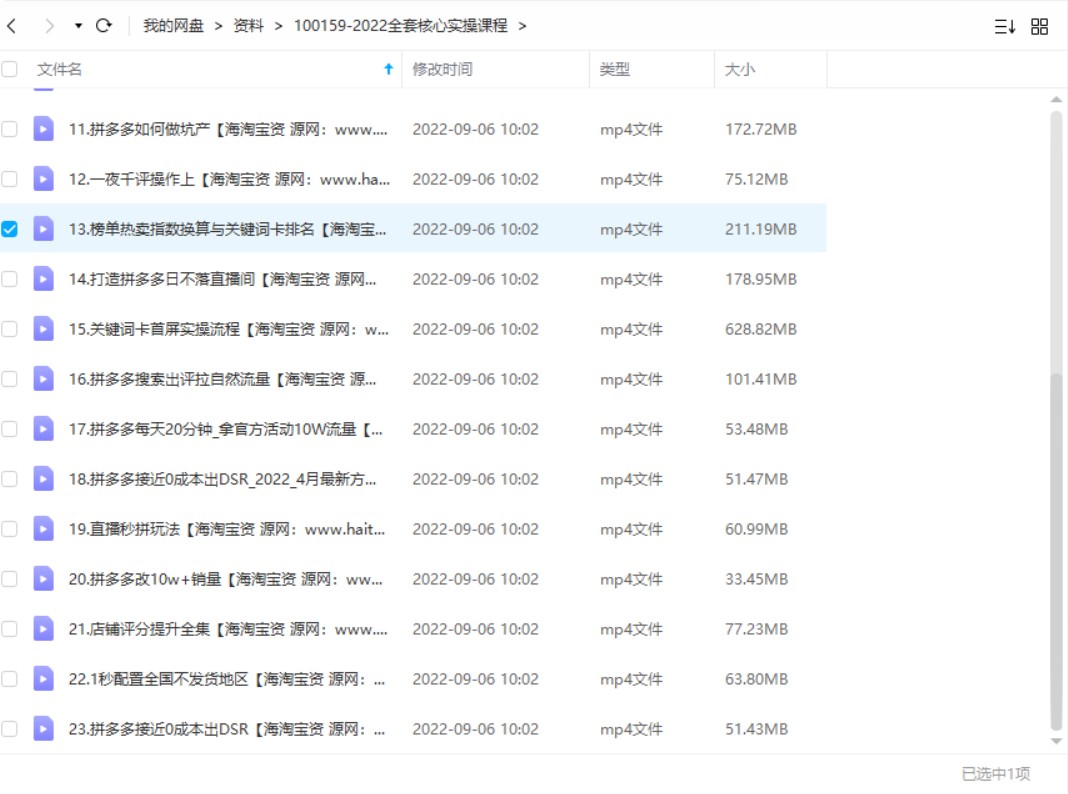The width and height of the screenshot is (1068, 794).
Task: Check the box for file 21.店铺评分提升全集
Action: pos(10,629)
